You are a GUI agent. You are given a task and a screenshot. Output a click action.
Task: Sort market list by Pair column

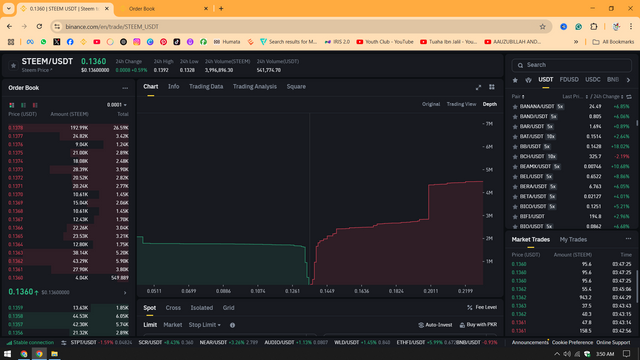pos(518,97)
